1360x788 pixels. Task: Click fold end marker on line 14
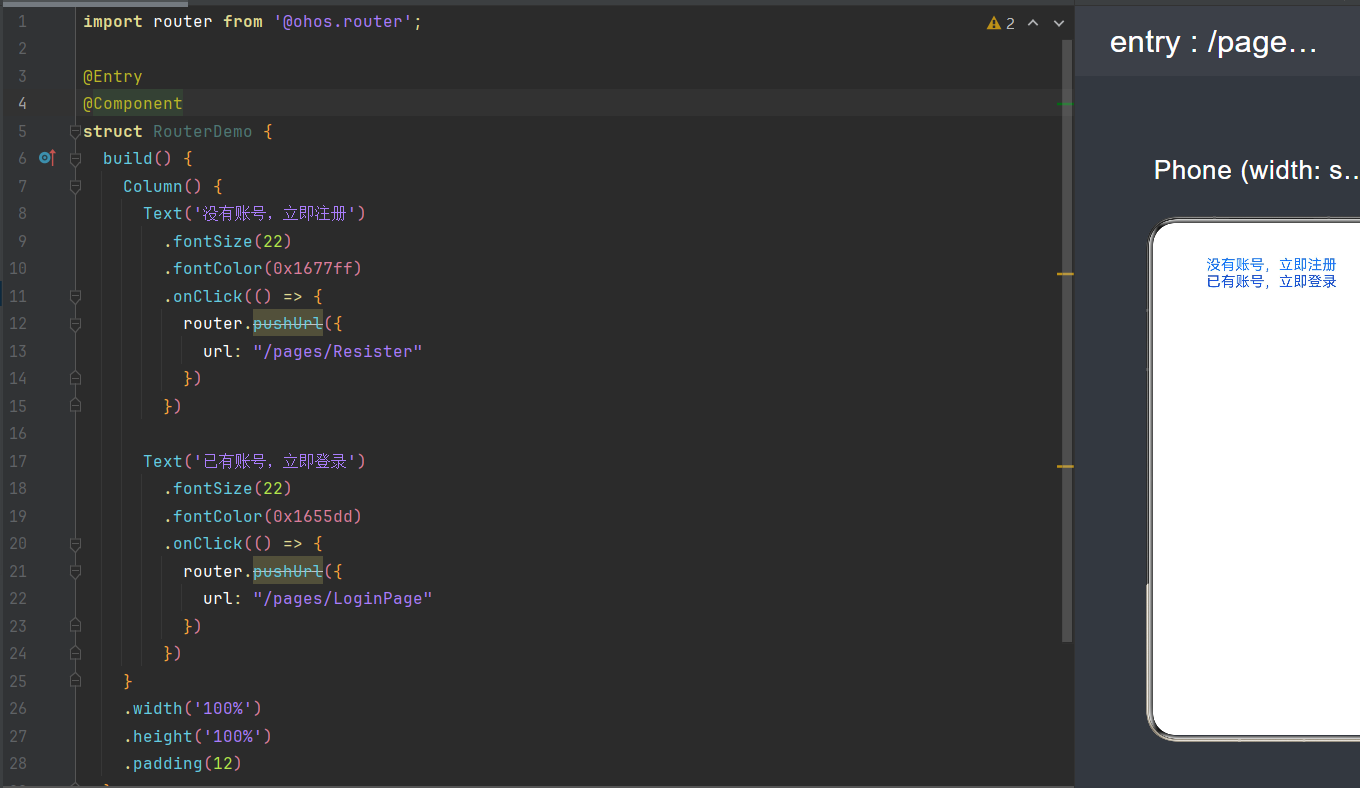point(75,379)
